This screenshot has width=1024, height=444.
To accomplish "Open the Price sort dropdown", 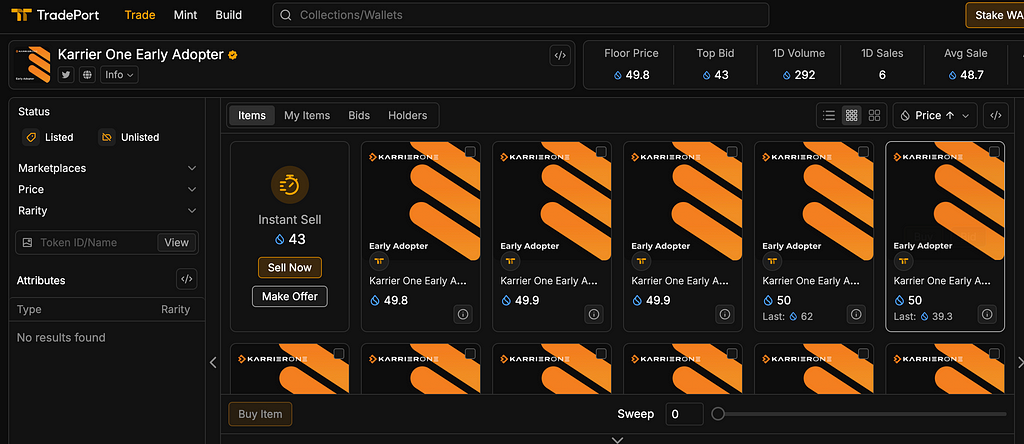I will 935,116.
